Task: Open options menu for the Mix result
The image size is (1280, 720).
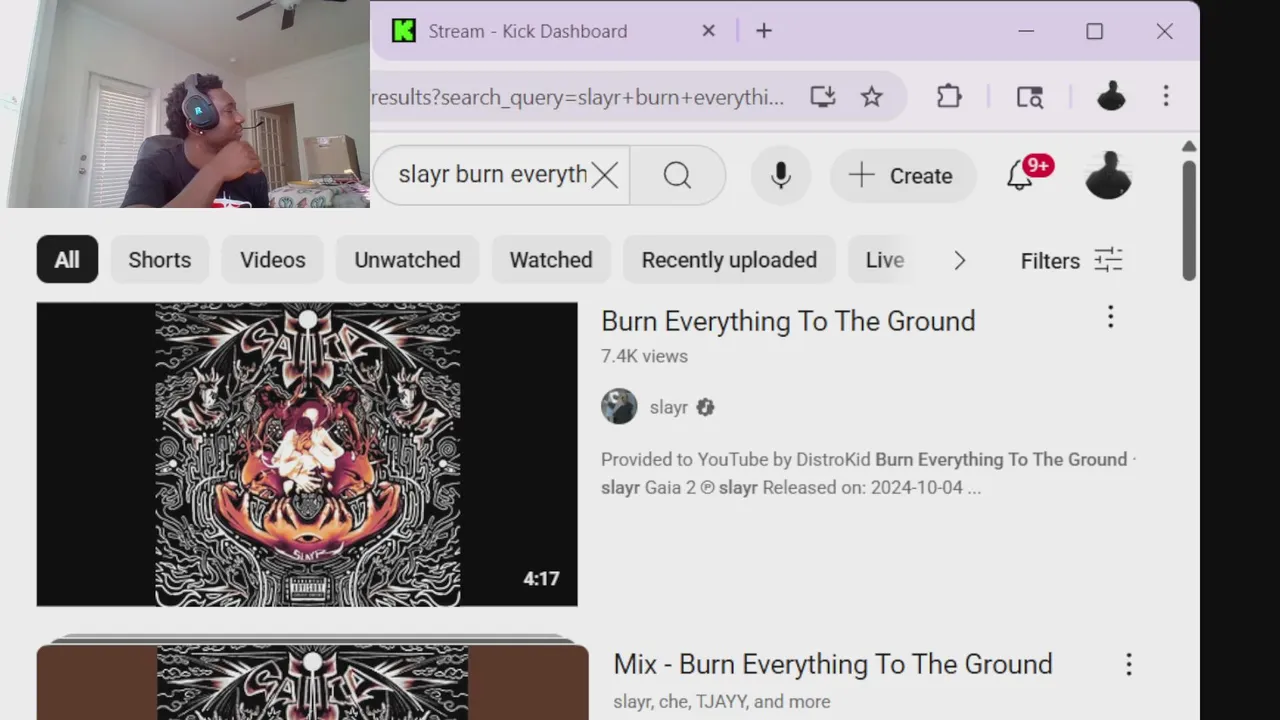Action: coord(1128,664)
